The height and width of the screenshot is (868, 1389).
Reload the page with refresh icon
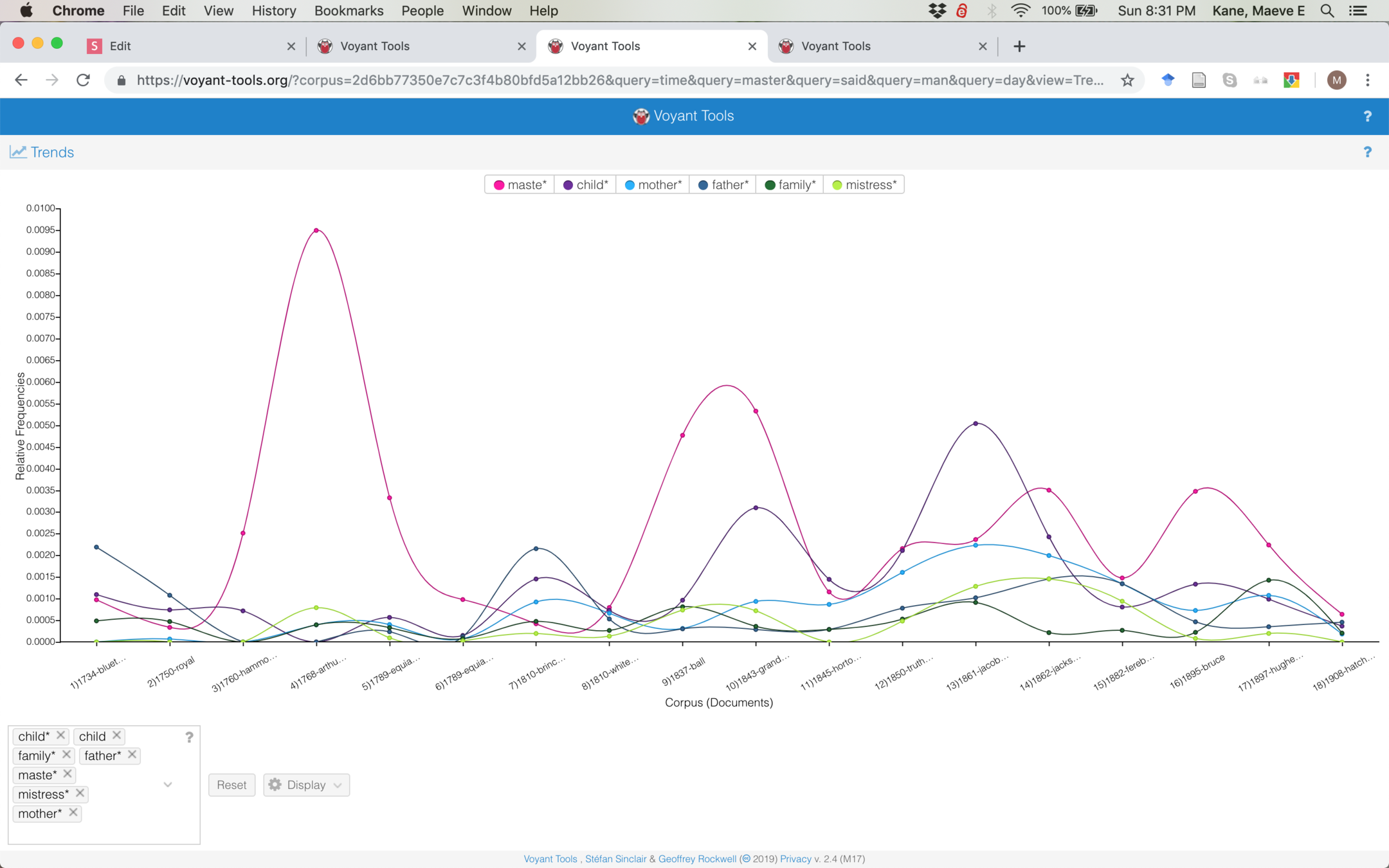point(83,80)
